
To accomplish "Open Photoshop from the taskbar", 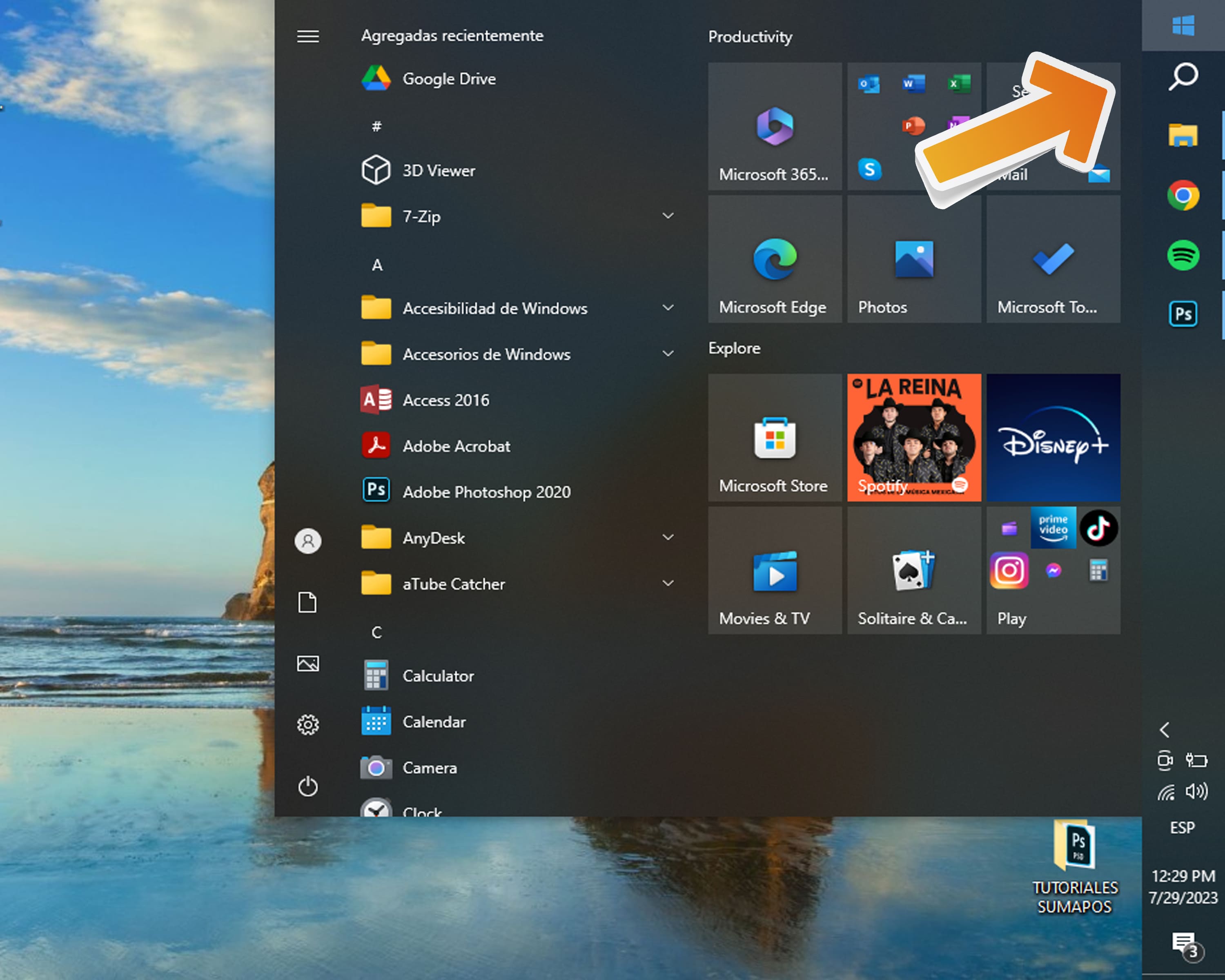I will click(1183, 314).
